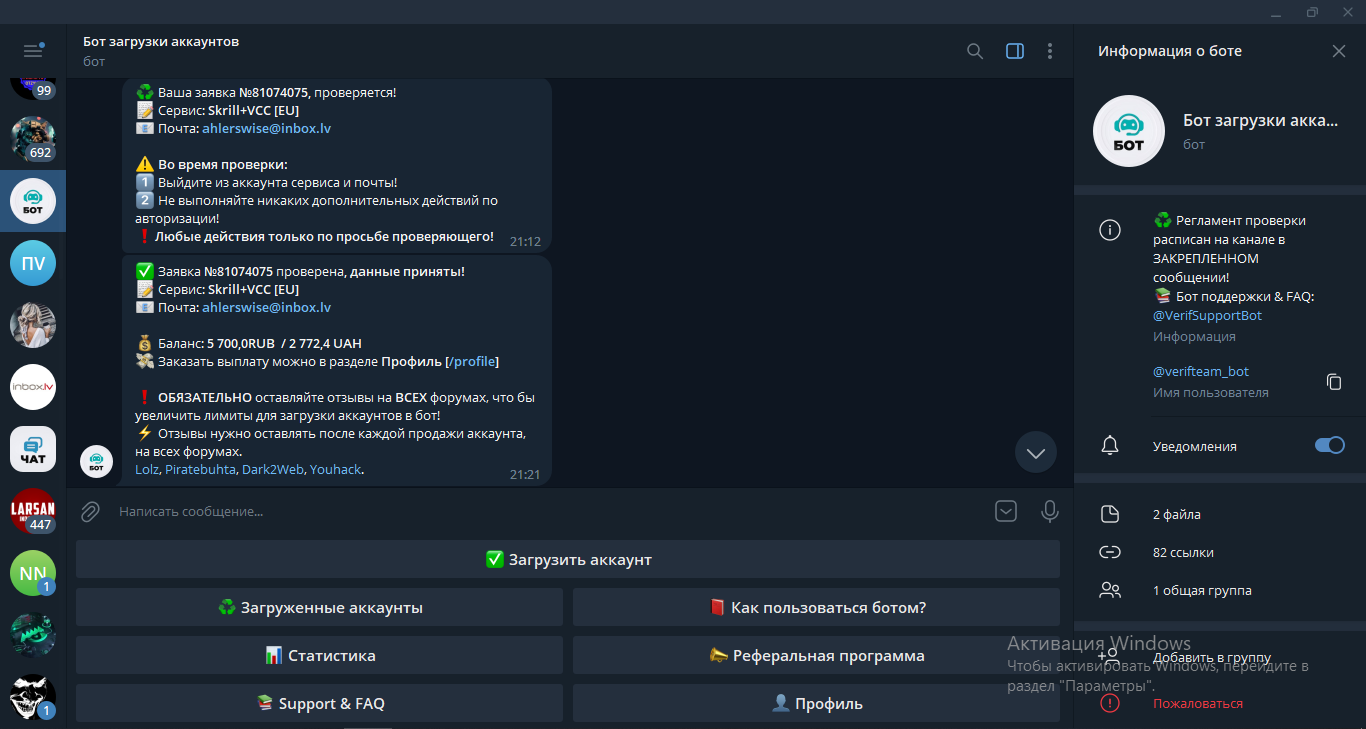Click the message input field

(x=540, y=512)
